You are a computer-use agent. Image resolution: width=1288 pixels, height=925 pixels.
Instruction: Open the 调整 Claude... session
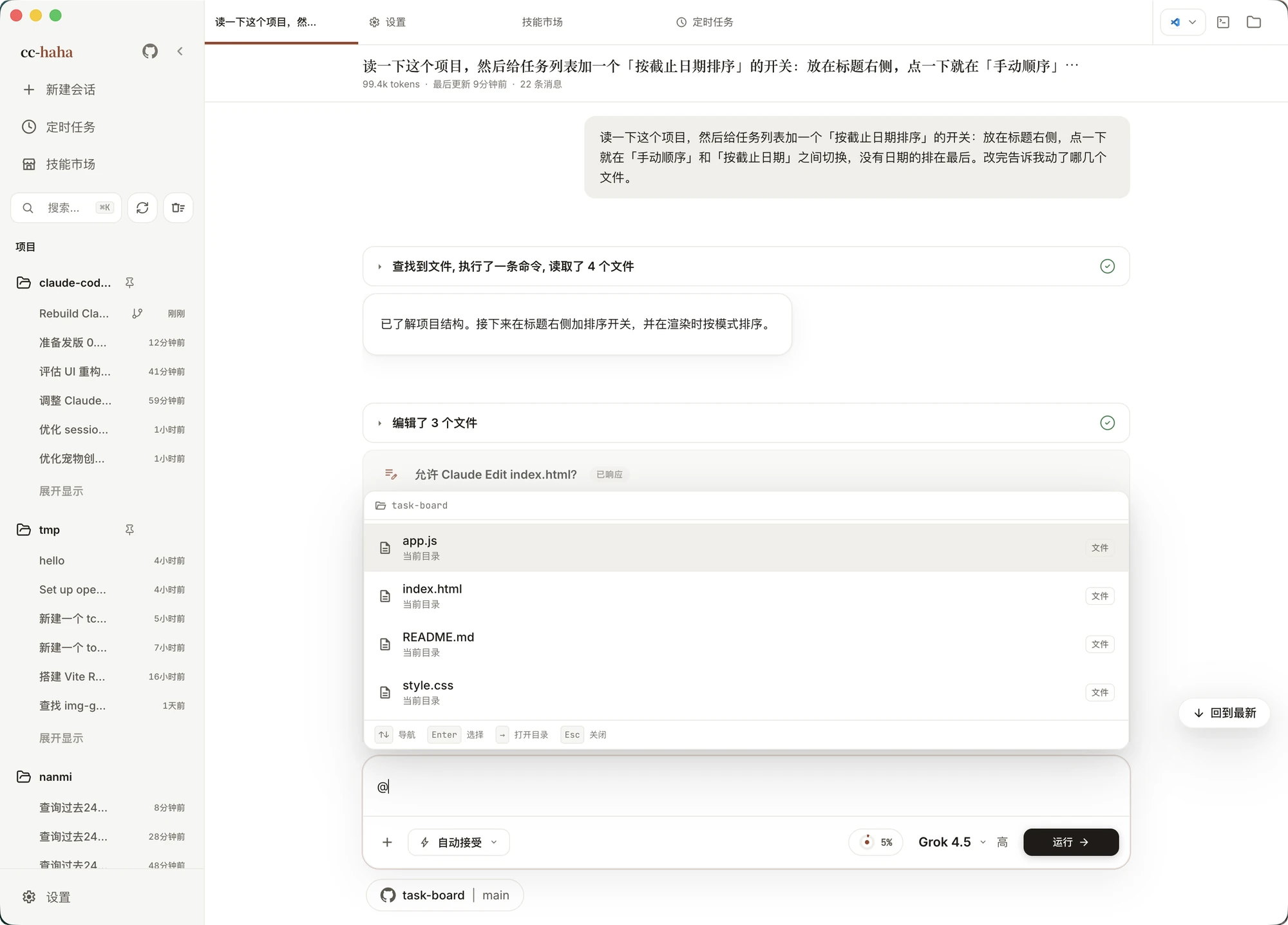(x=102, y=401)
